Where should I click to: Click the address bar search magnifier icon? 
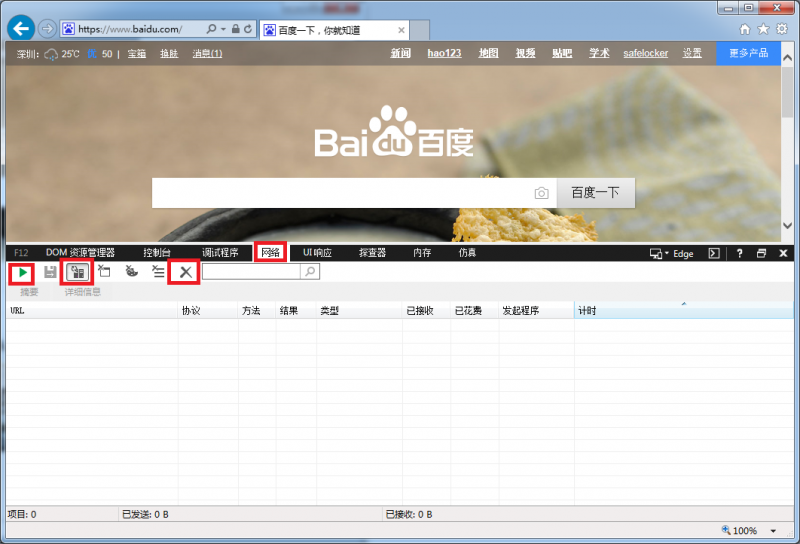tap(211, 29)
